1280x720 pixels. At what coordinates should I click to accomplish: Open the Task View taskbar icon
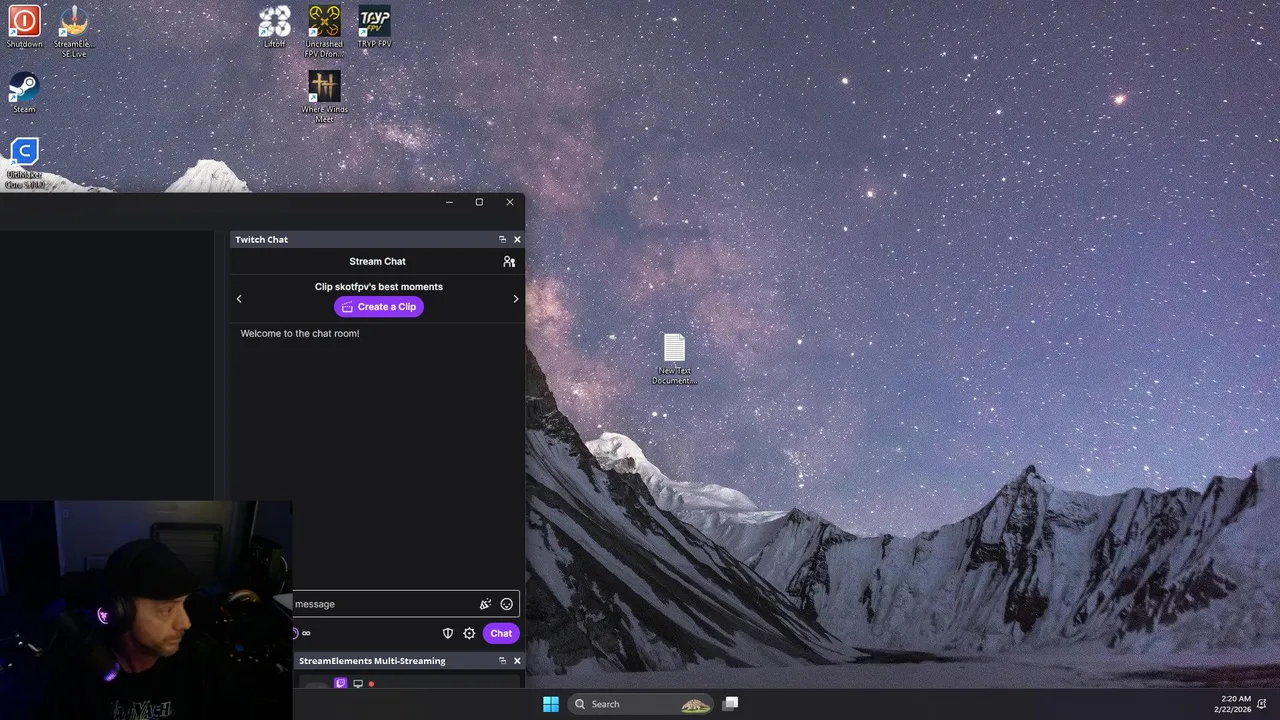(731, 704)
